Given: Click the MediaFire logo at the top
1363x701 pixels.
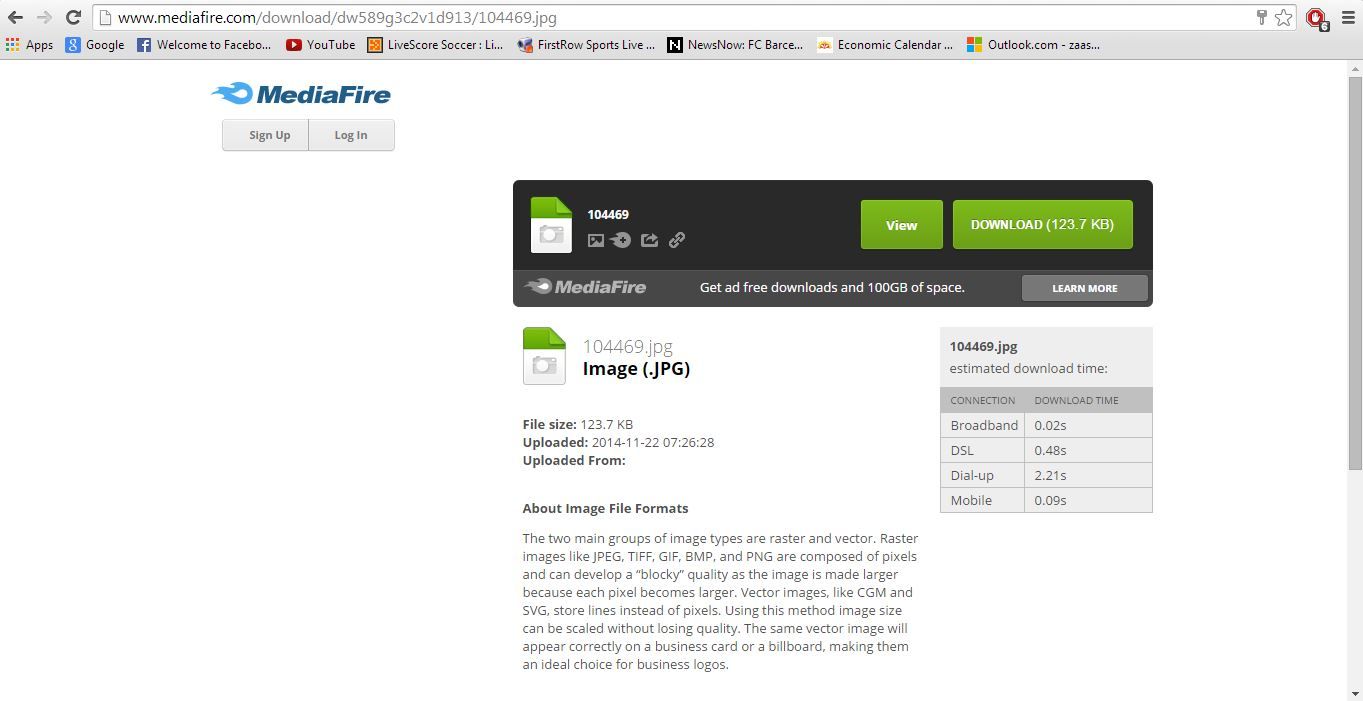Looking at the screenshot, I should tap(300, 93).
